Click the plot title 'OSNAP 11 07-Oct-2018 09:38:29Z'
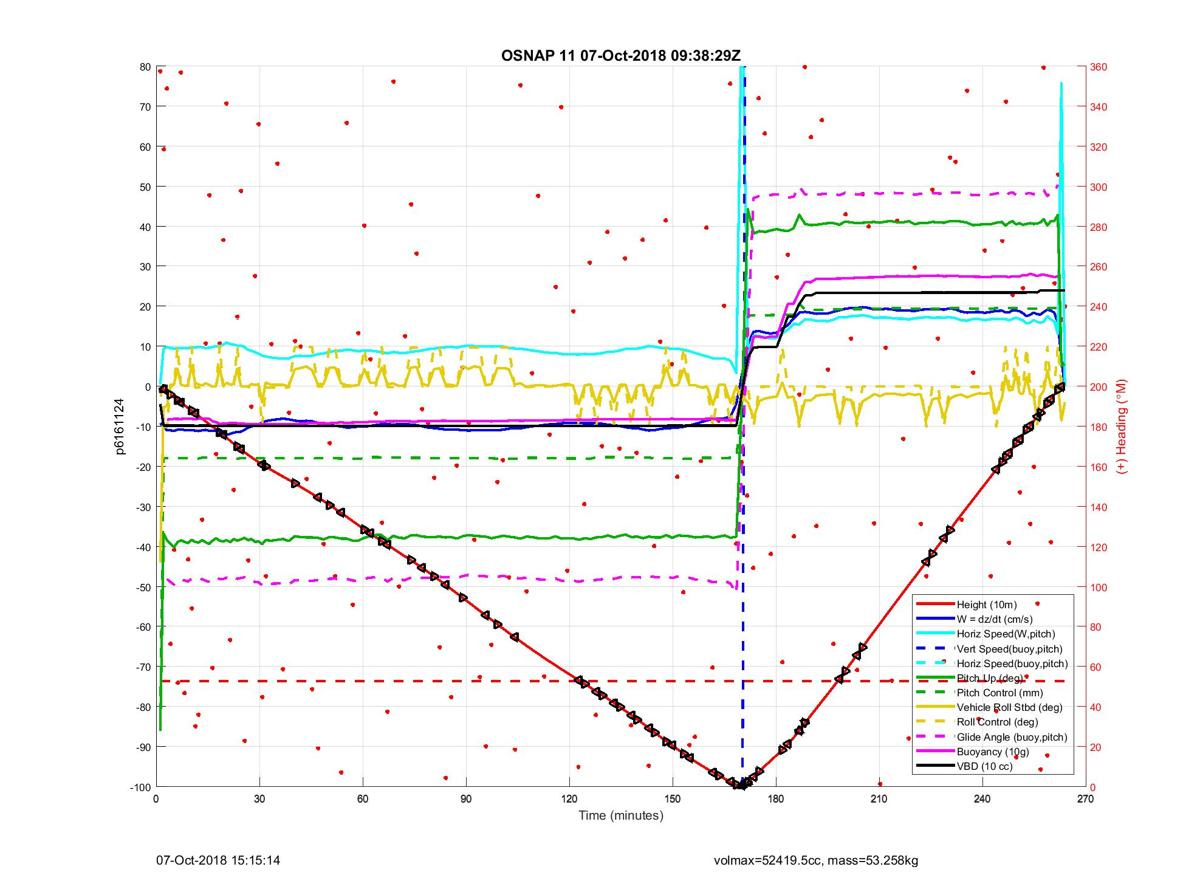Screen dimensions: 1200x885 (621, 54)
